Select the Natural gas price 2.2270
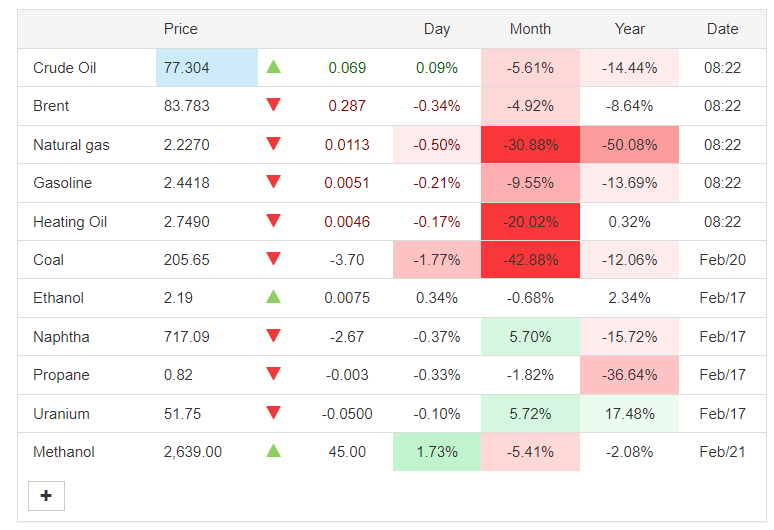 pos(187,145)
